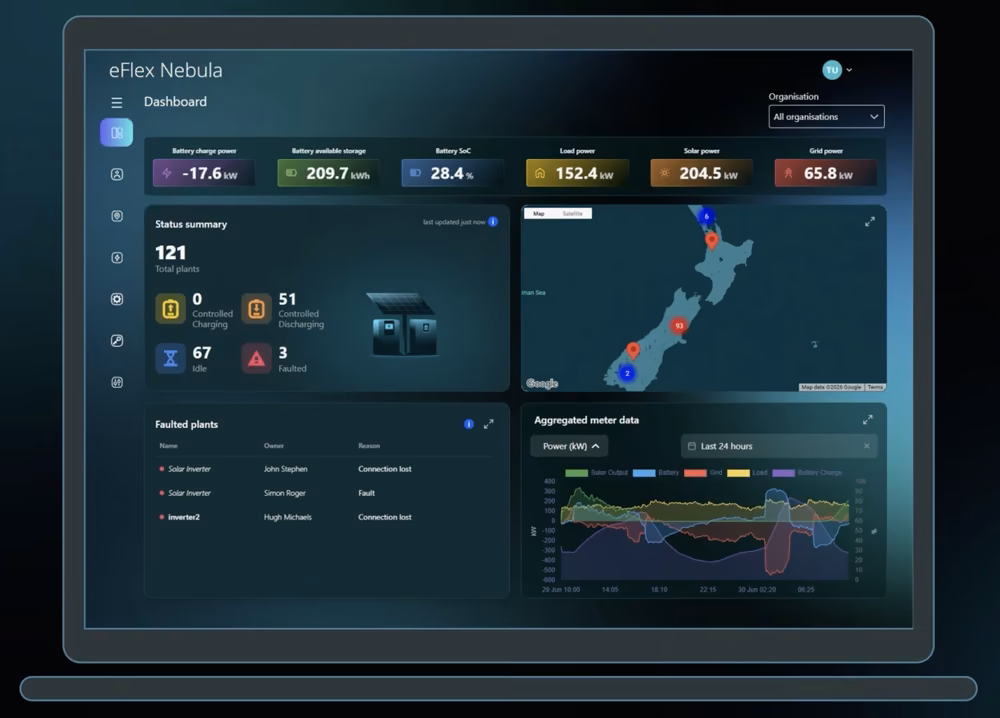Click the Reason column header
The height and width of the screenshot is (718, 1000).
[x=369, y=446]
